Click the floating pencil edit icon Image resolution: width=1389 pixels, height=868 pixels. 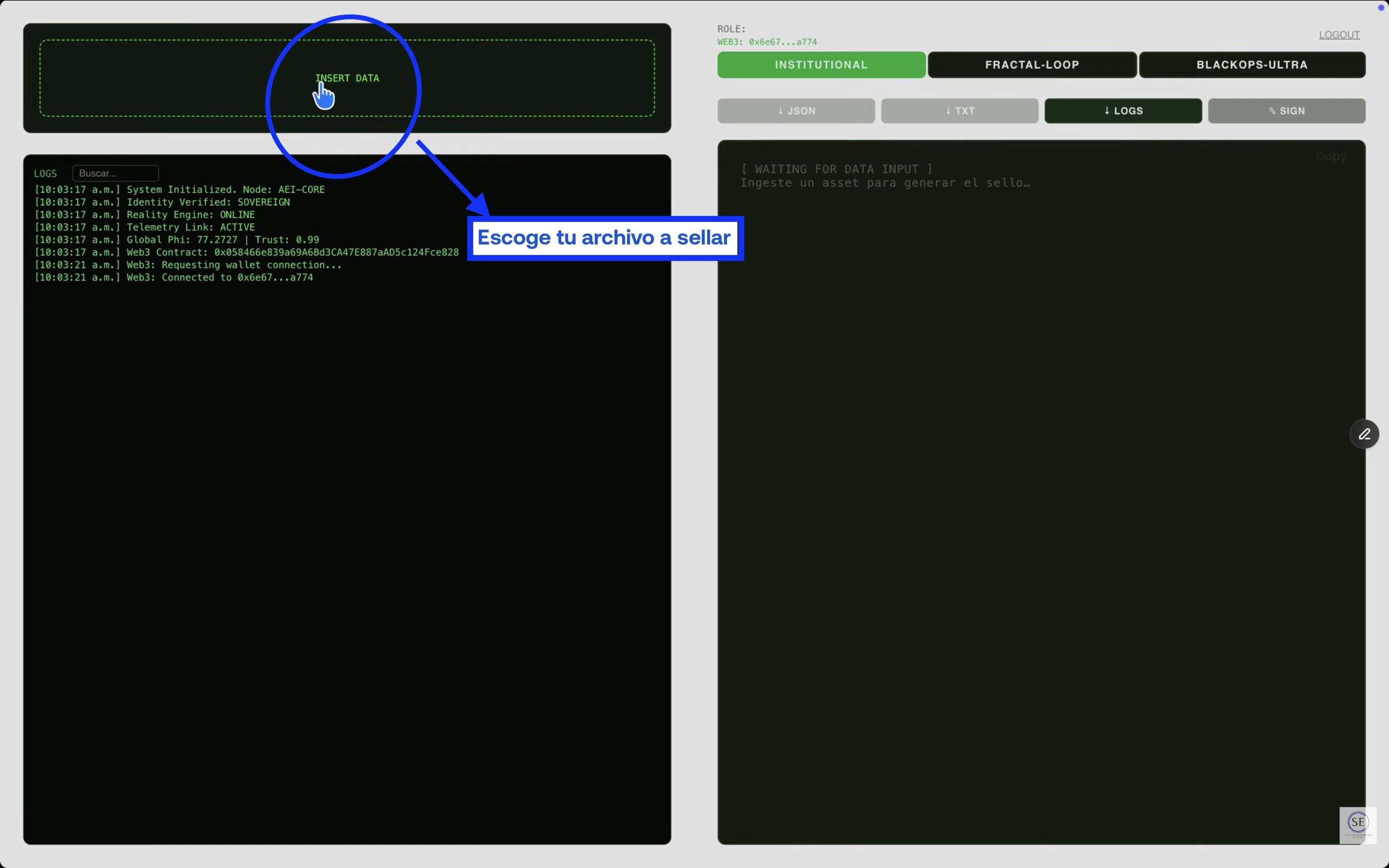(1364, 434)
